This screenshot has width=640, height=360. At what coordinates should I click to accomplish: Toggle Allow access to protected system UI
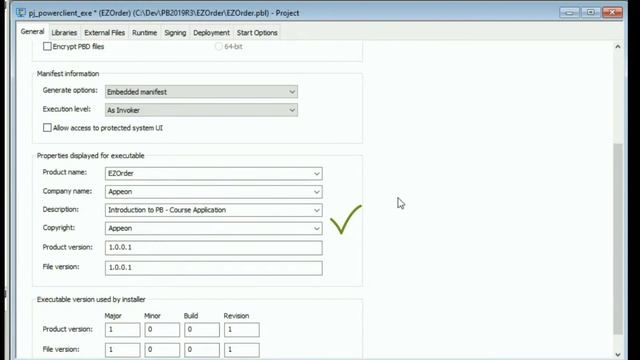pos(47,128)
